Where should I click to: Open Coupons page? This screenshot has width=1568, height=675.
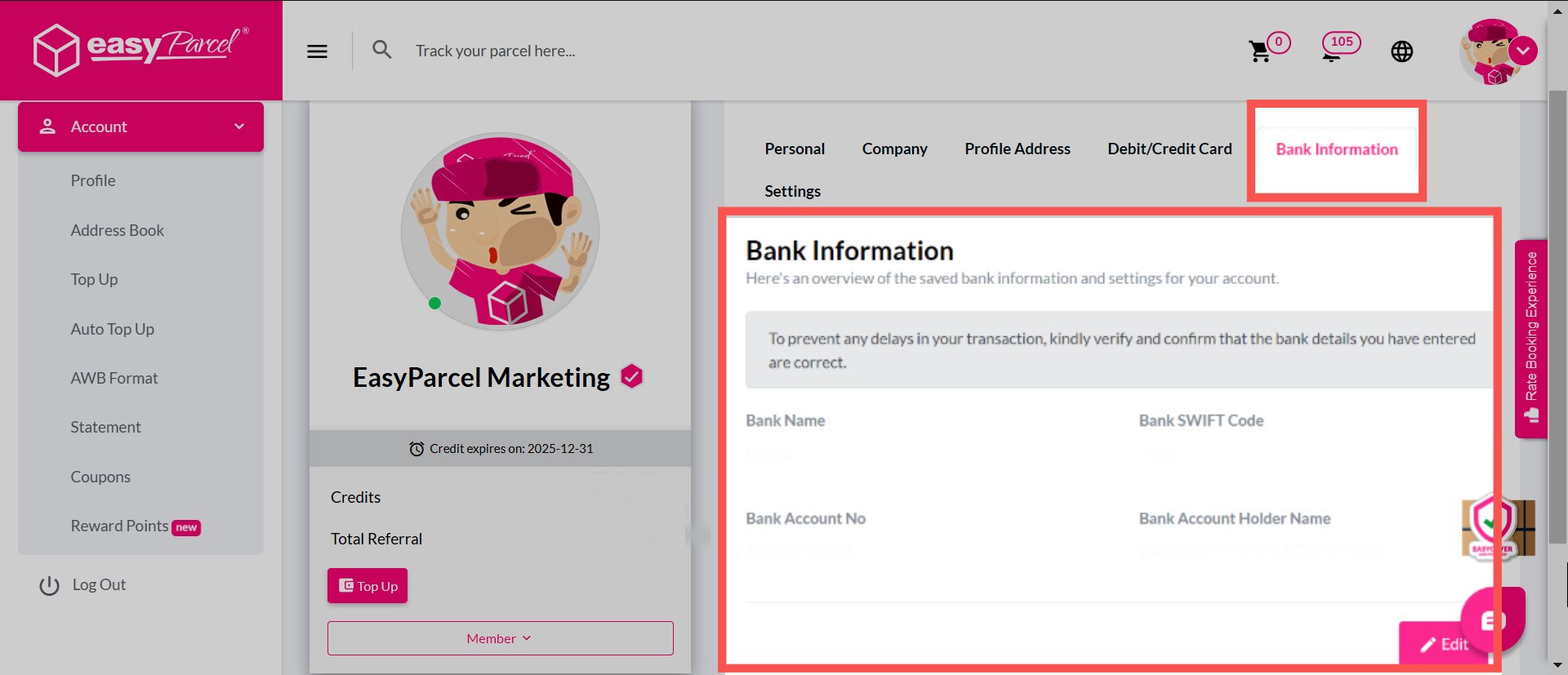(x=100, y=477)
